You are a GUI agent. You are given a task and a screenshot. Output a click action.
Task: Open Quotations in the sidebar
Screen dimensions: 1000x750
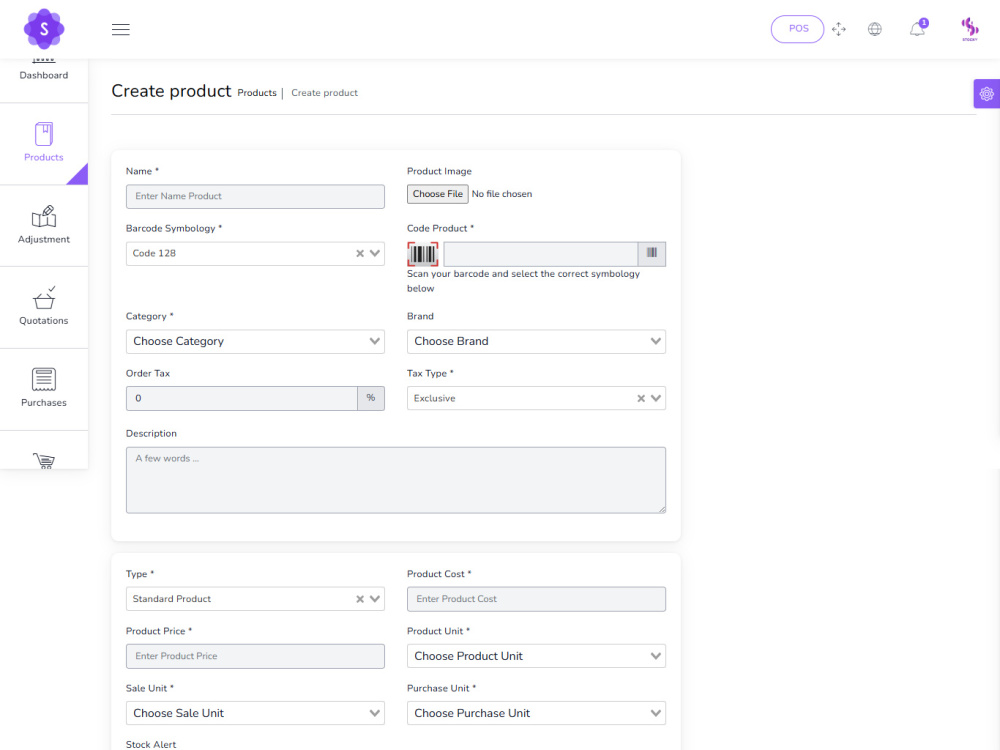click(44, 307)
